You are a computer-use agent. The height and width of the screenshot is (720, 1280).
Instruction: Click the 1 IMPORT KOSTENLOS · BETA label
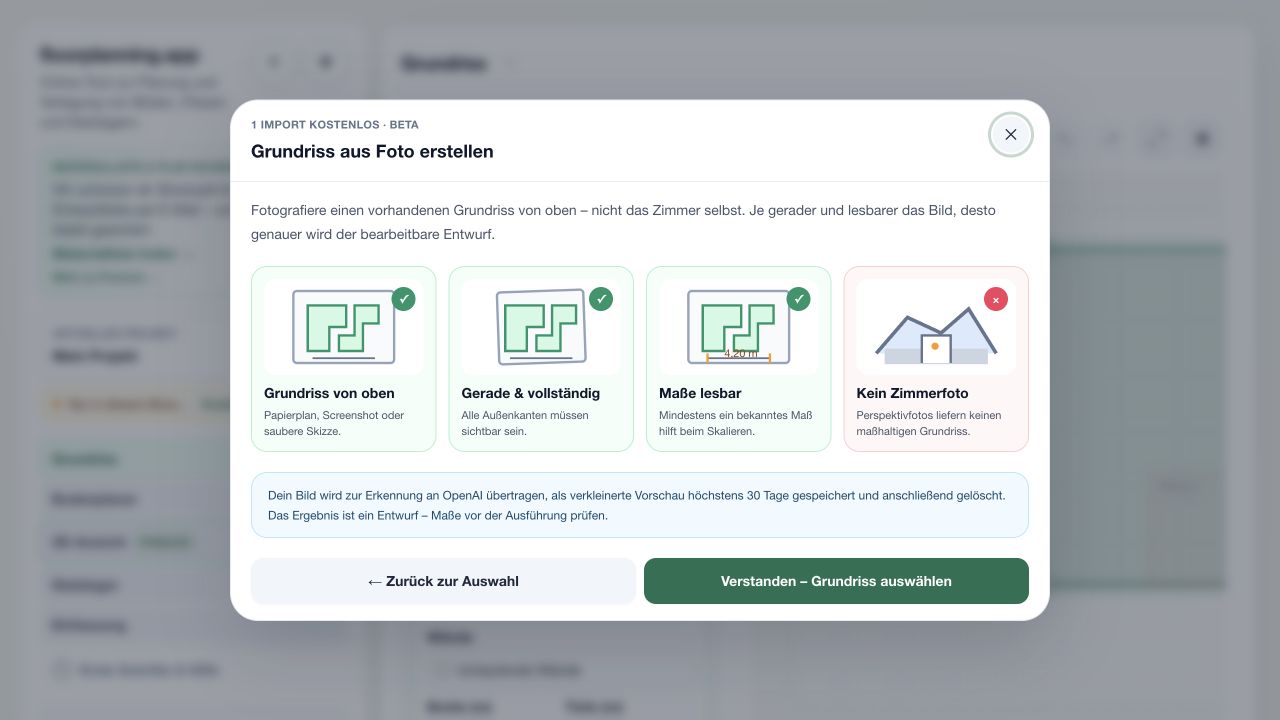point(335,125)
